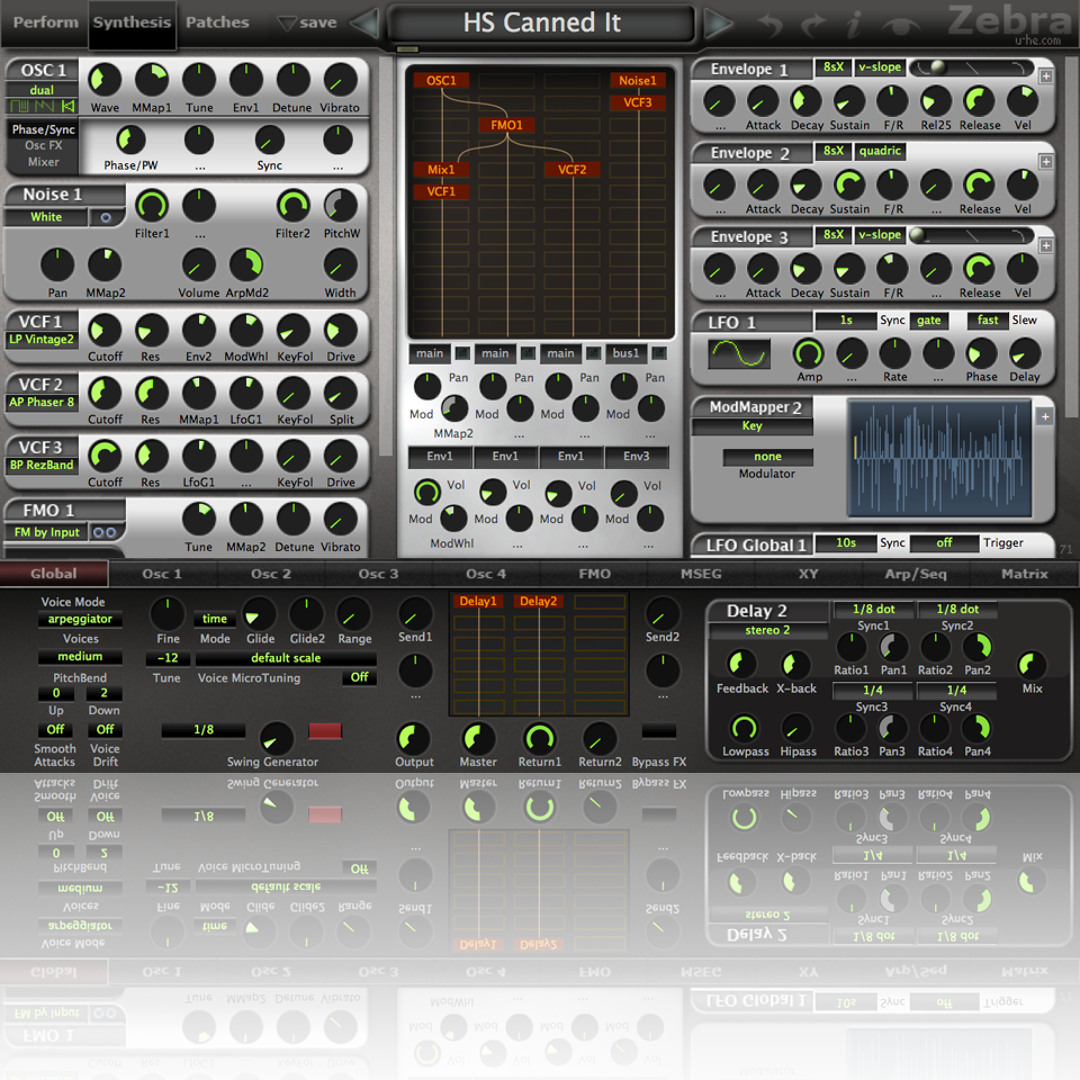Click the ModMapper 2 blue graph display
The width and height of the screenshot is (1080, 1080).
pyautogui.click(x=939, y=458)
